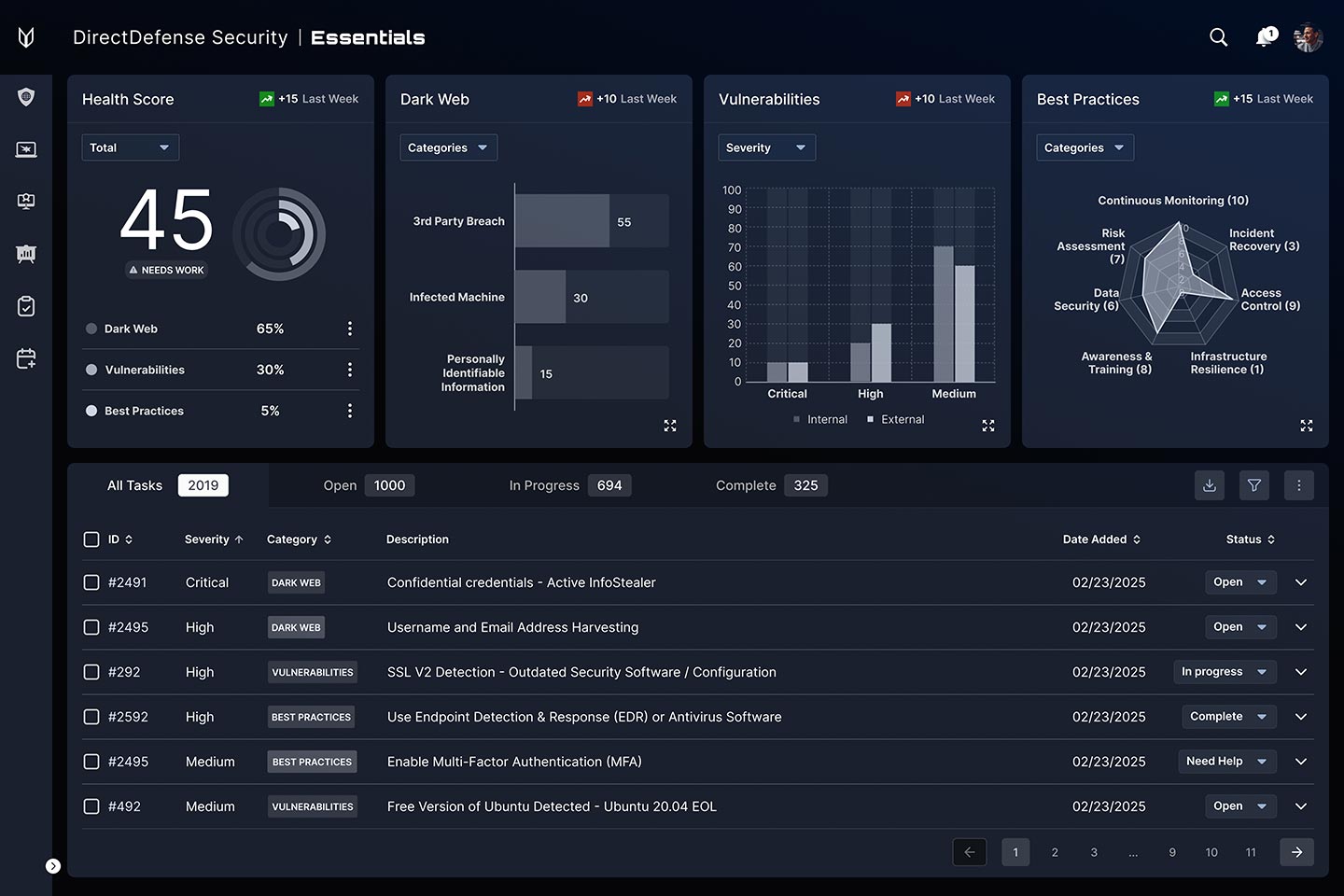This screenshot has width=1344, height=896.
Task: Check the Username and Email Harvesting row
Action: (91, 627)
